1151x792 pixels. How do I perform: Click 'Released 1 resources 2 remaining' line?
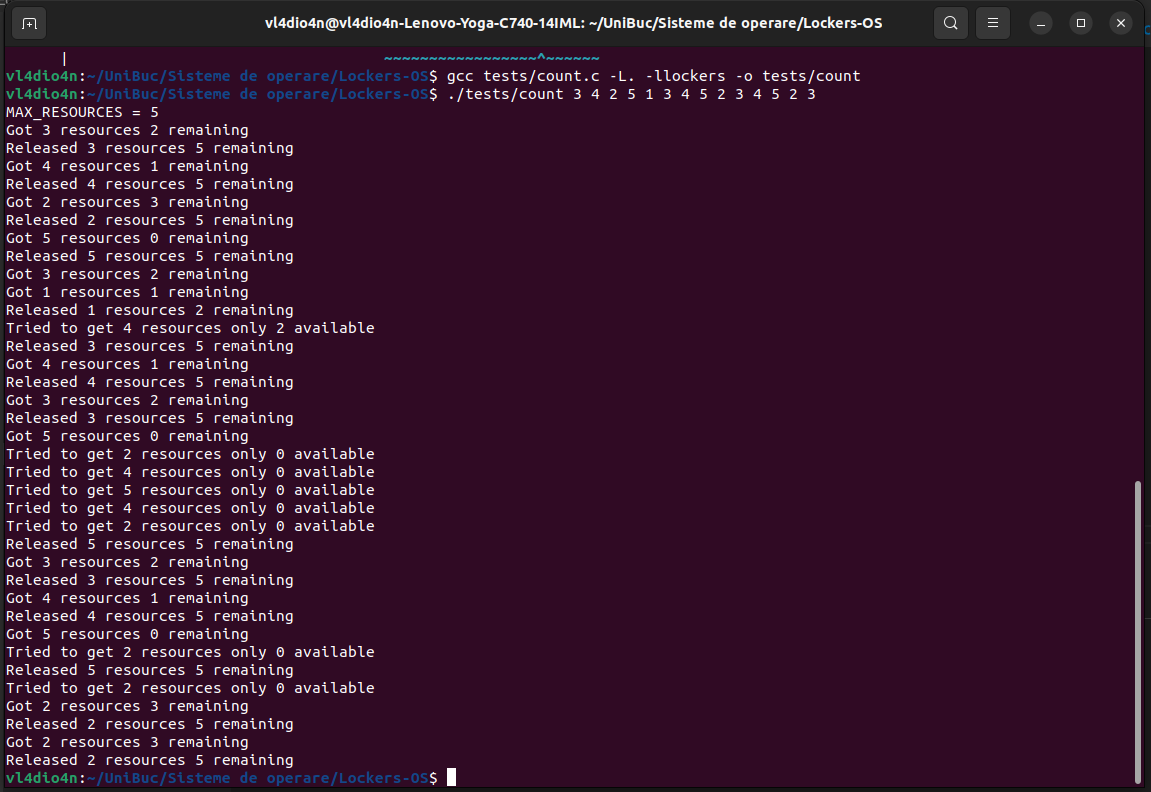150,310
